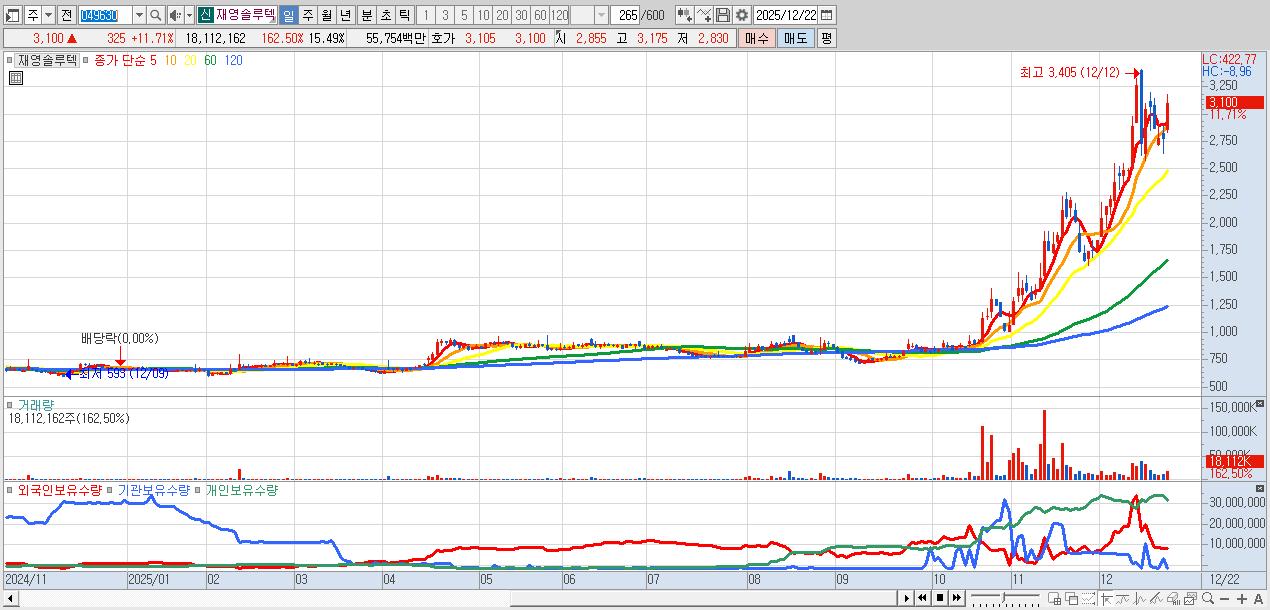Zoom out with the minus icon
1270x610 pixels.
point(1224,598)
